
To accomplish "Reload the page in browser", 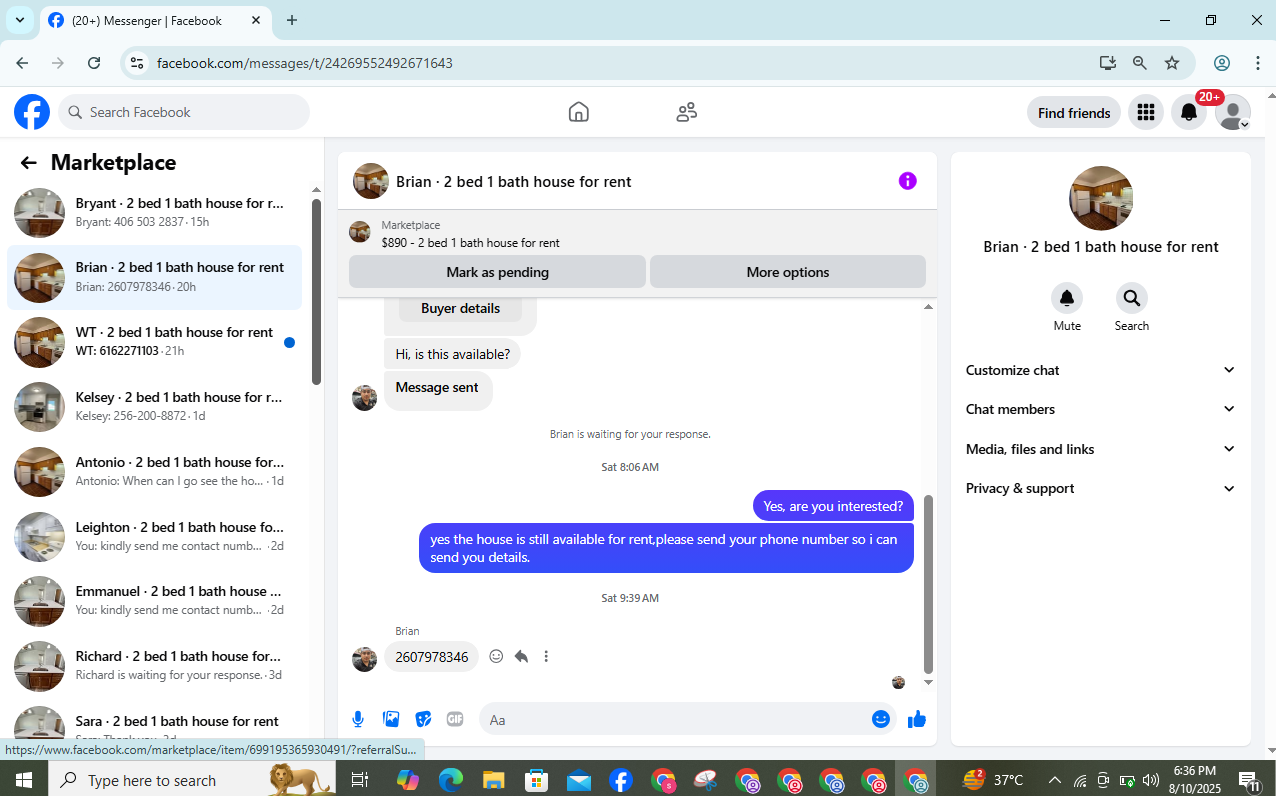I will coord(94,63).
